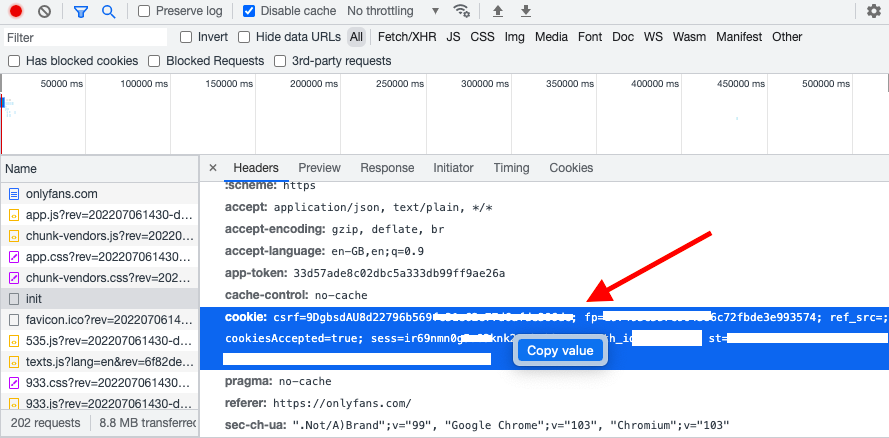
Task: Export HAR file with download arrow
Action: [x=526, y=11]
